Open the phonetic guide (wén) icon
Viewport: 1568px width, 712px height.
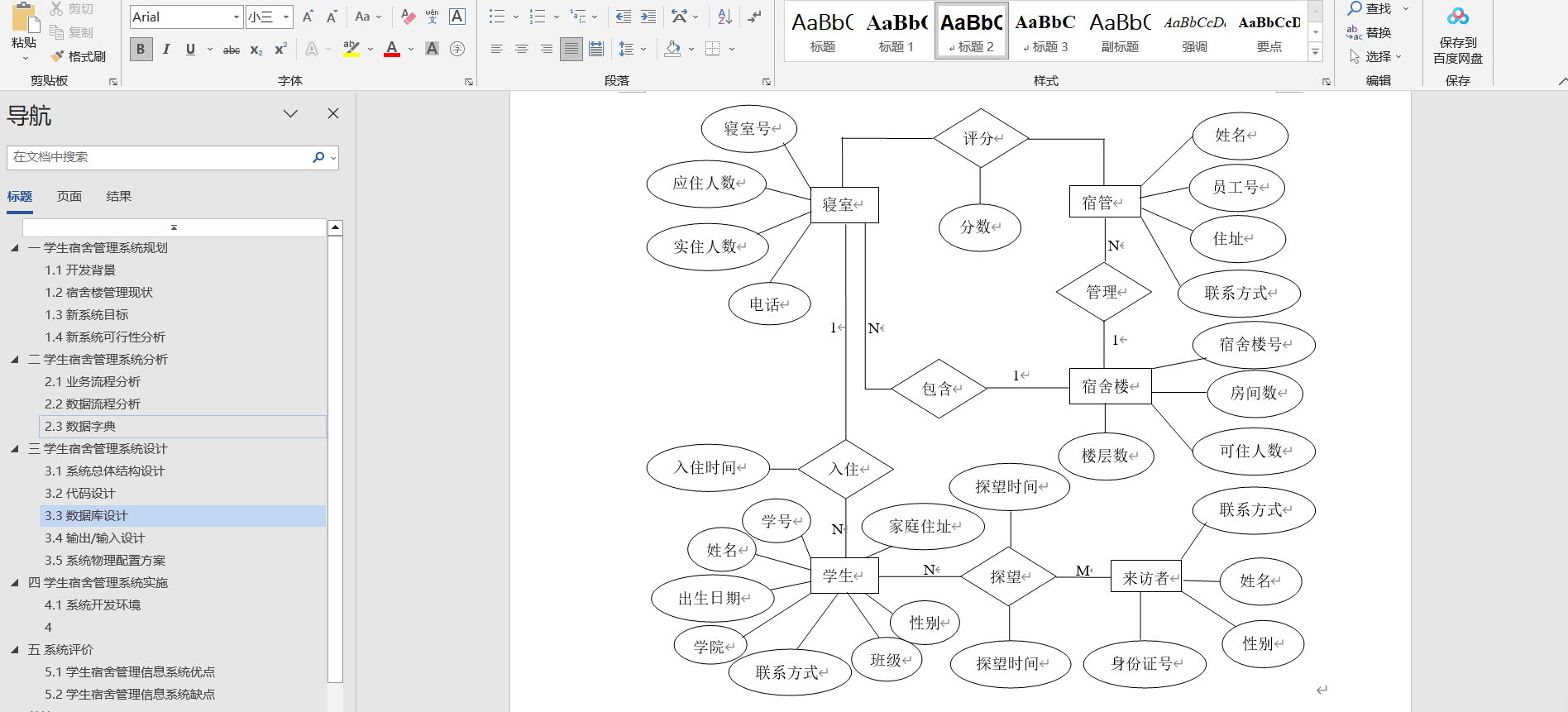tap(432, 17)
